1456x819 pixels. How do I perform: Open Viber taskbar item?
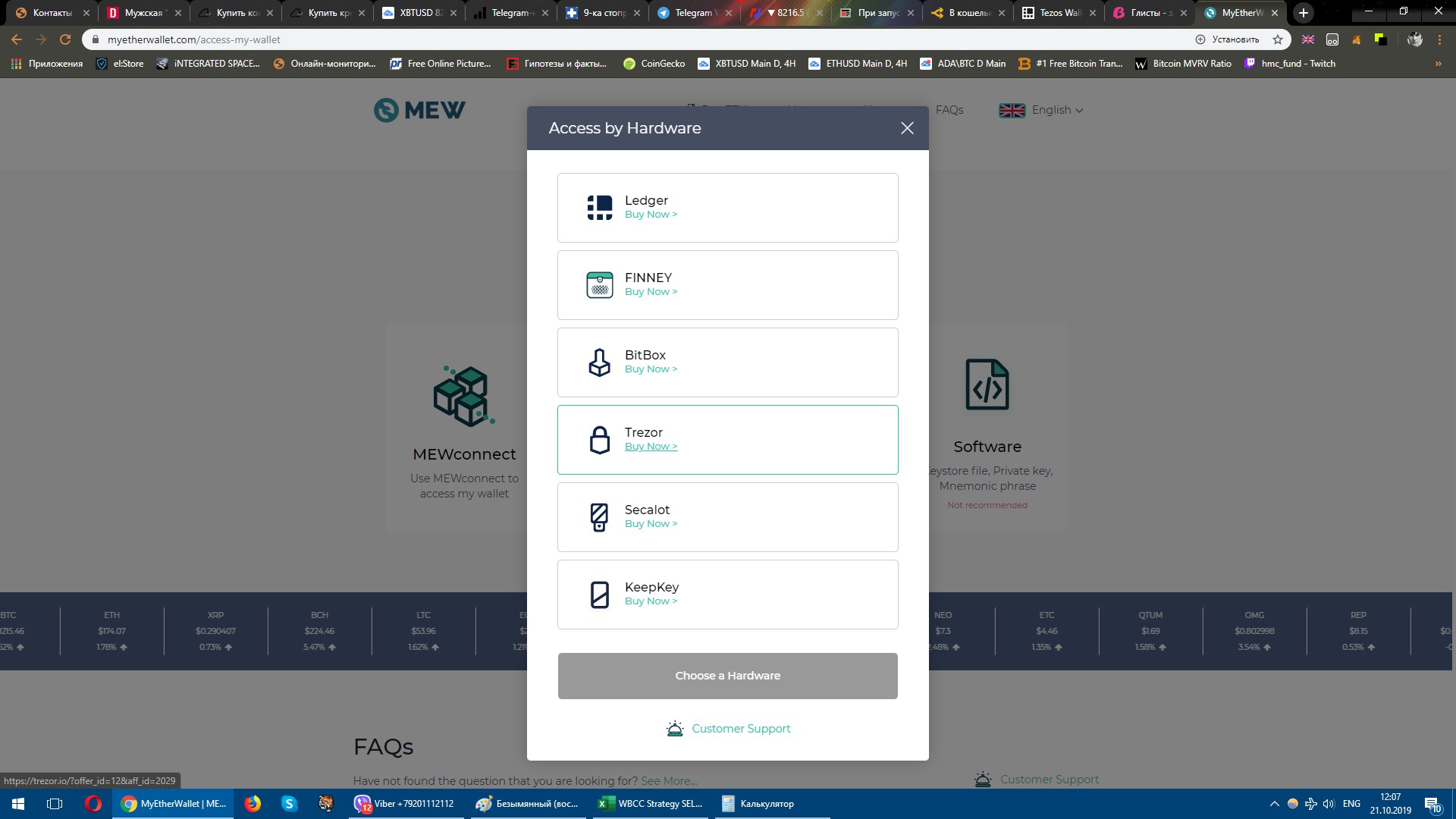pyautogui.click(x=405, y=804)
